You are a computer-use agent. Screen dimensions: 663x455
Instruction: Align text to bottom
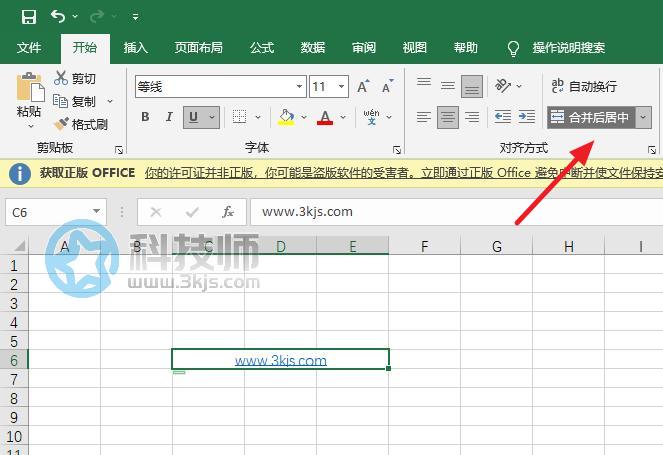pyautogui.click(x=472, y=86)
